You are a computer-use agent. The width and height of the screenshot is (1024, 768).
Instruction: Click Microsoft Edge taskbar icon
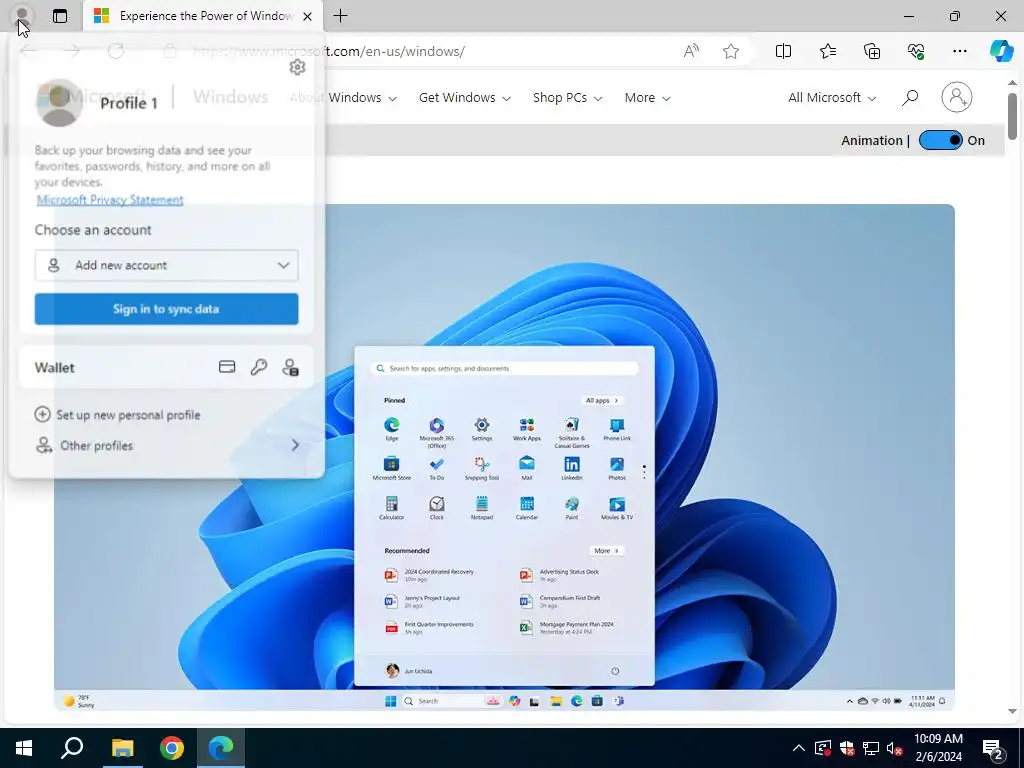pyautogui.click(x=221, y=748)
